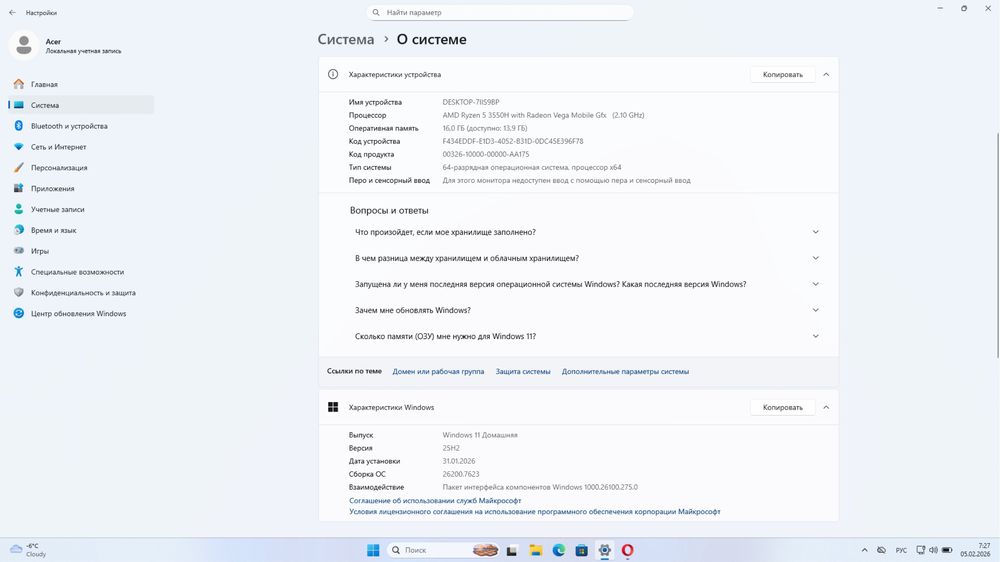Click the settings page vertical scrollbar

(x=997, y=246)
